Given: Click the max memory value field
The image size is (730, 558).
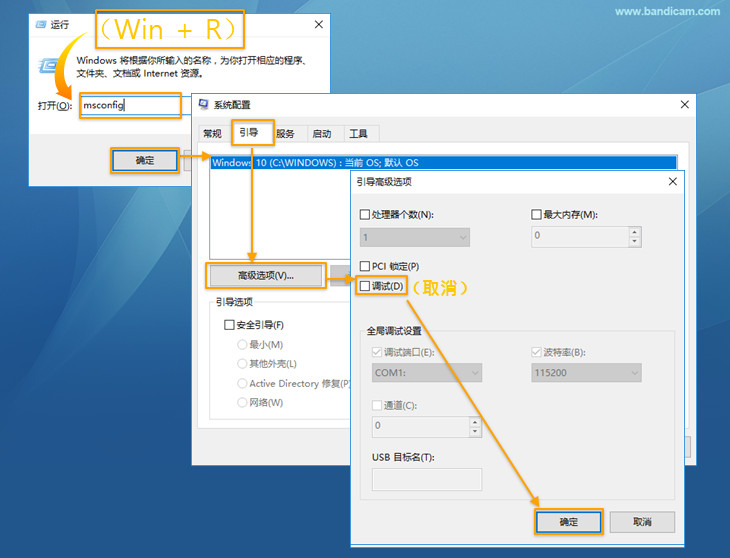Looking at the screenshot, I should (x=580, y=236).
